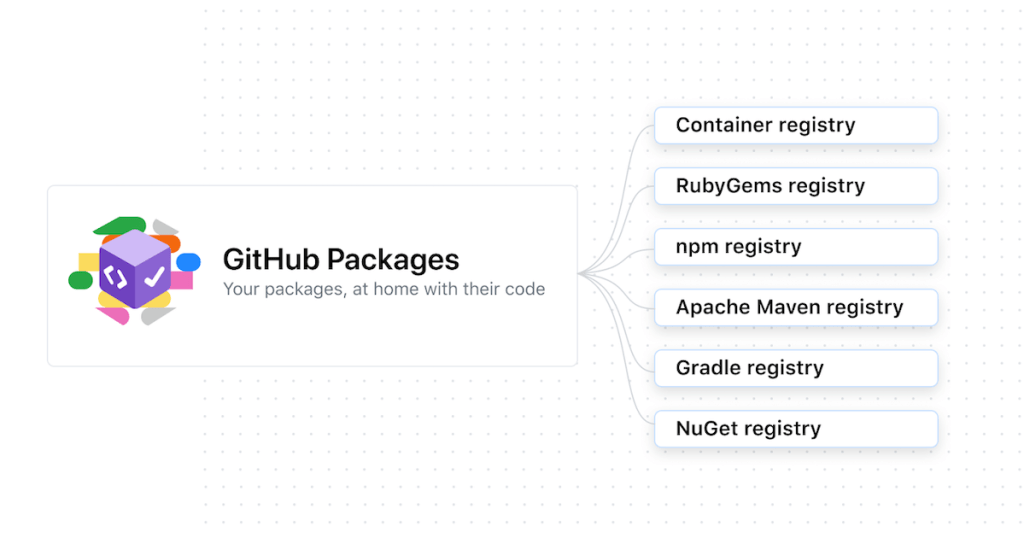Click the blue pill shape right of the cube
Image resolution: width=1024 pixels, height=538 pixels.
click(189, 262)
